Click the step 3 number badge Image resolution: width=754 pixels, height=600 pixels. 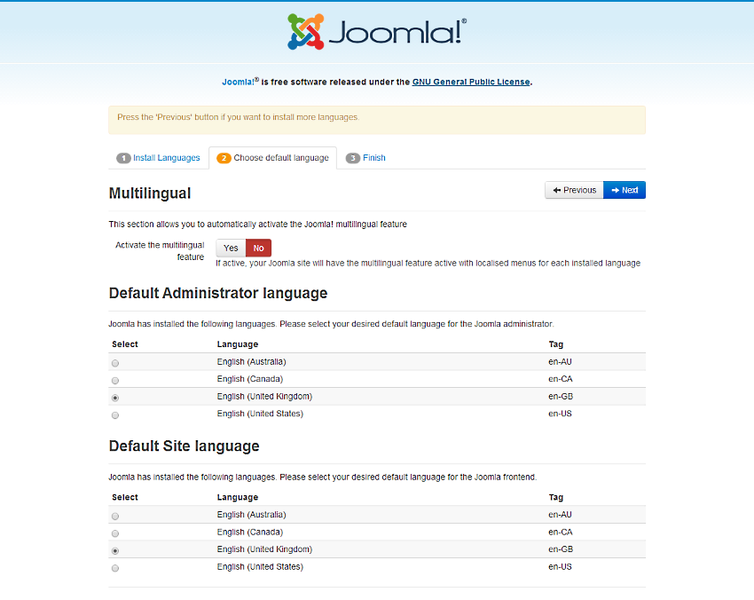353,158
